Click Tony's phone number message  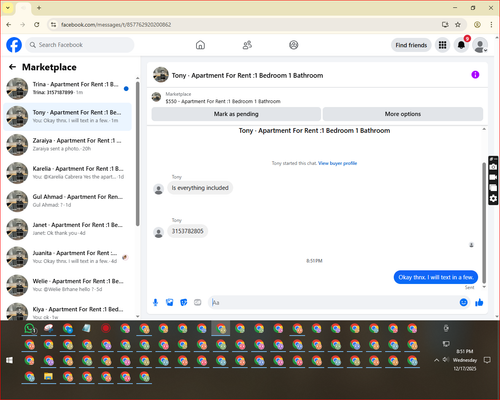pos(187,231)
